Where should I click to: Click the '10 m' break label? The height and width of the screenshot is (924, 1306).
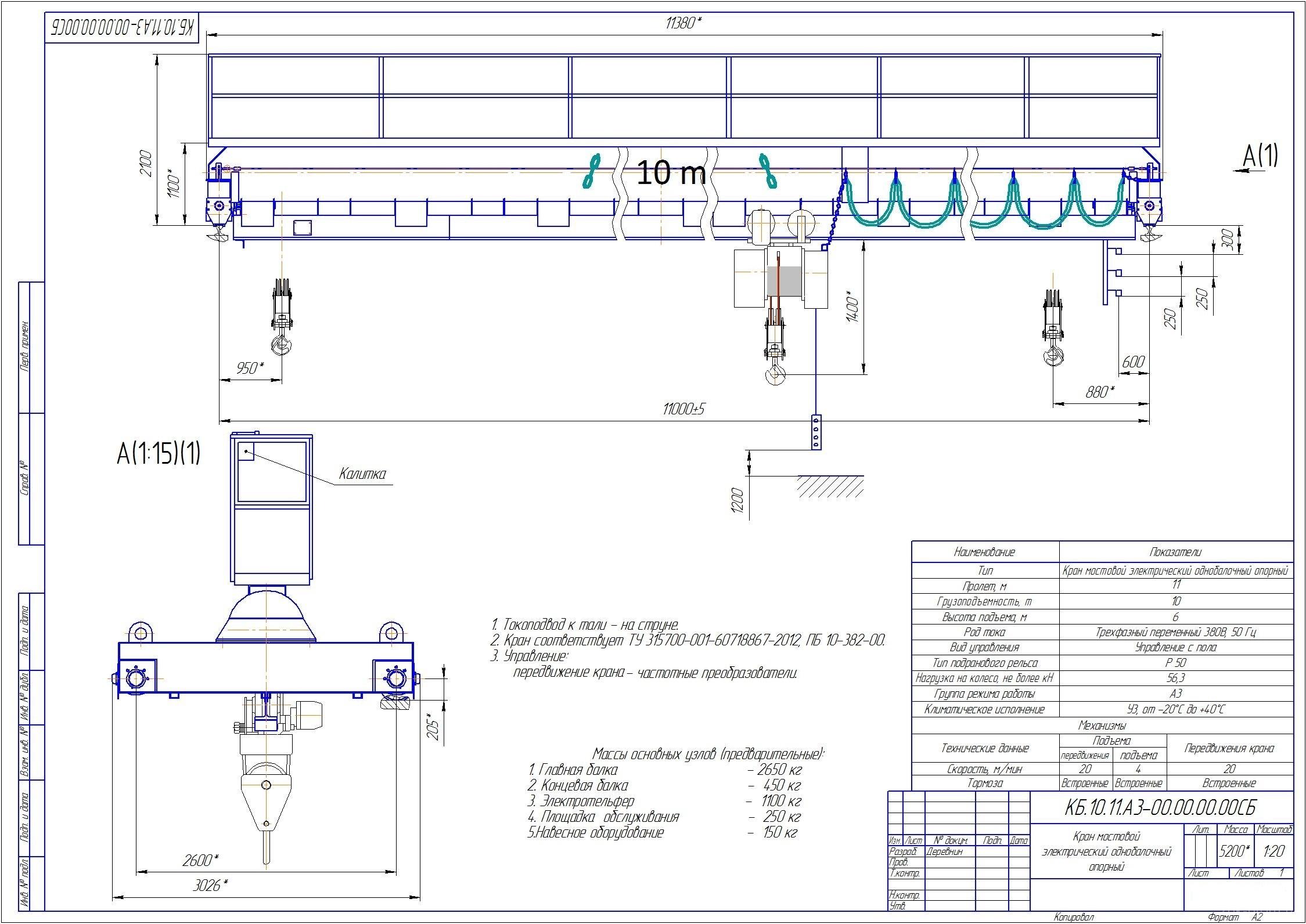click(x=671, y=172)
